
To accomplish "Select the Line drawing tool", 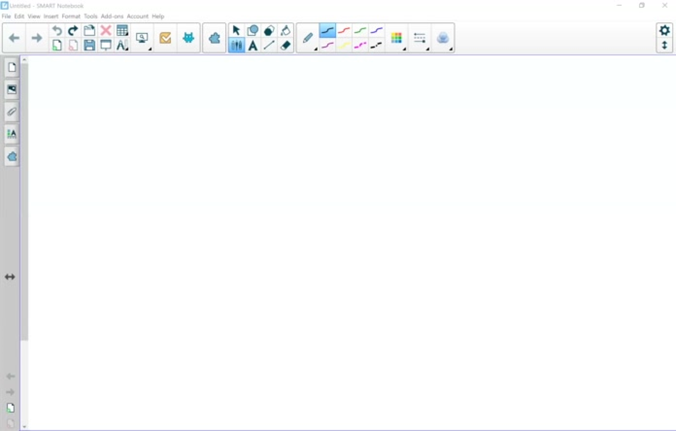I will pyautogui.click(x=269, y=45).
